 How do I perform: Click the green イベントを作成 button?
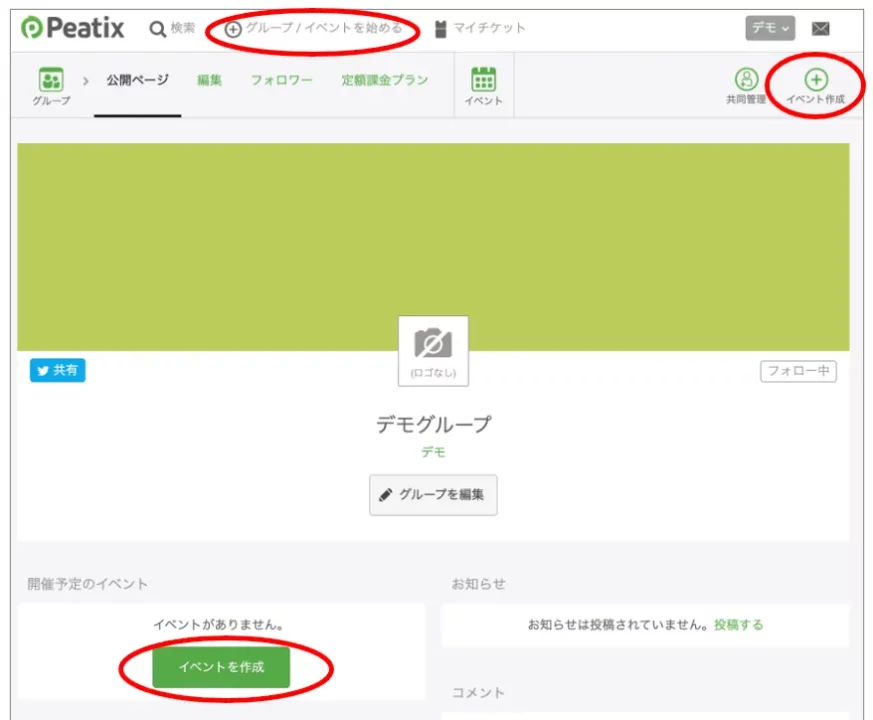tap(221, 667)
